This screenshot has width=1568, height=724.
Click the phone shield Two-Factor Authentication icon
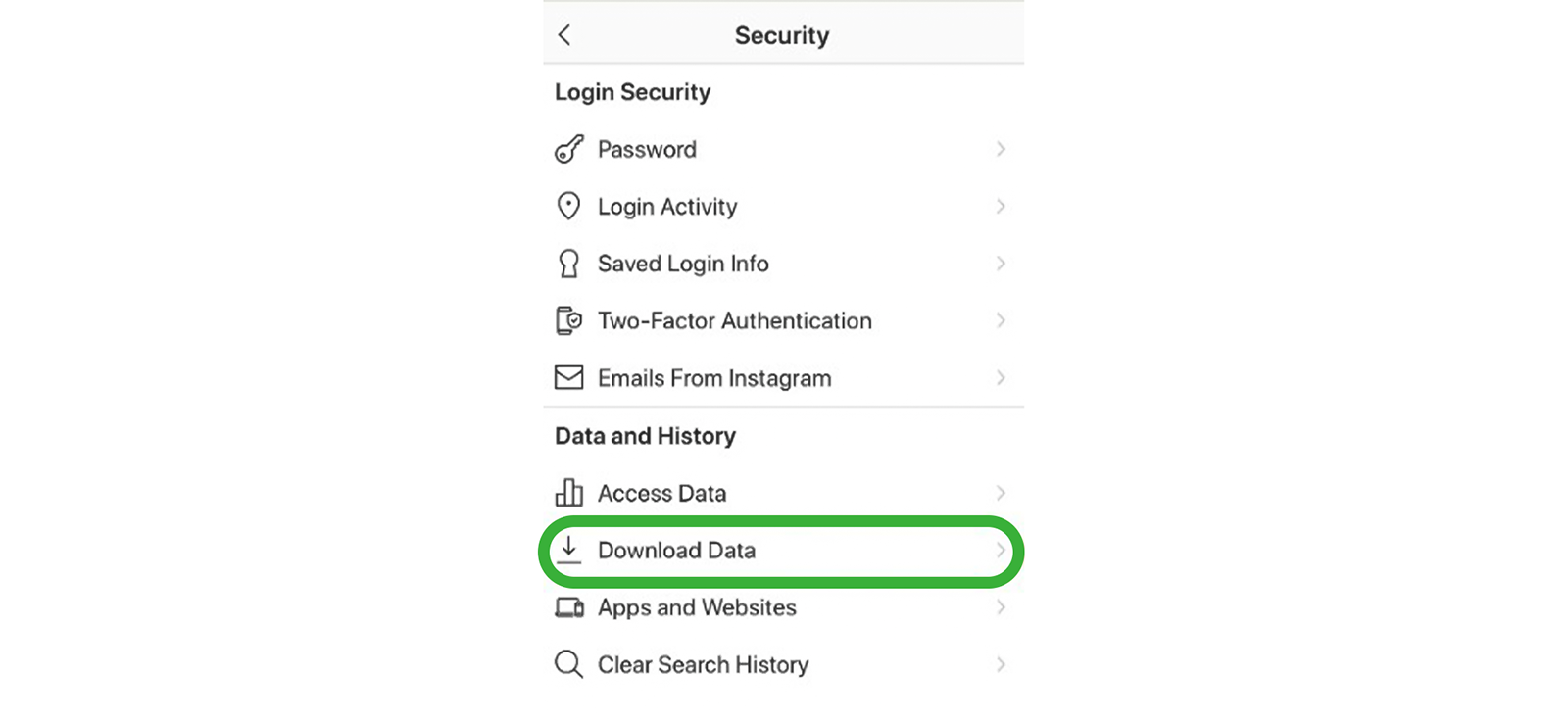coord(568,320)
